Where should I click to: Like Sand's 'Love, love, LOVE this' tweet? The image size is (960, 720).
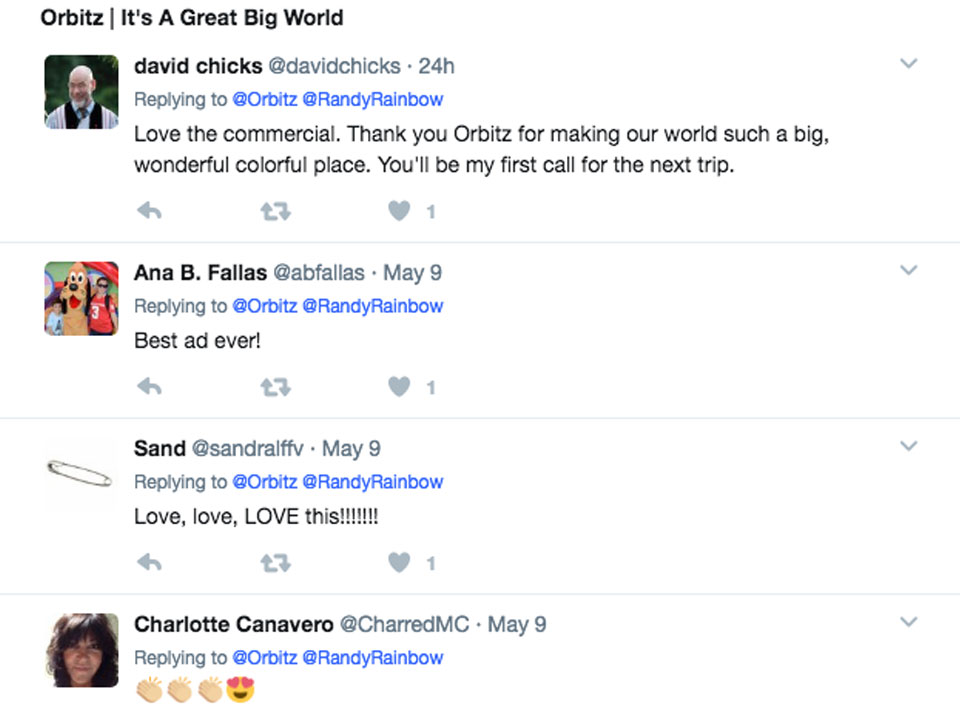click(399, 563)
